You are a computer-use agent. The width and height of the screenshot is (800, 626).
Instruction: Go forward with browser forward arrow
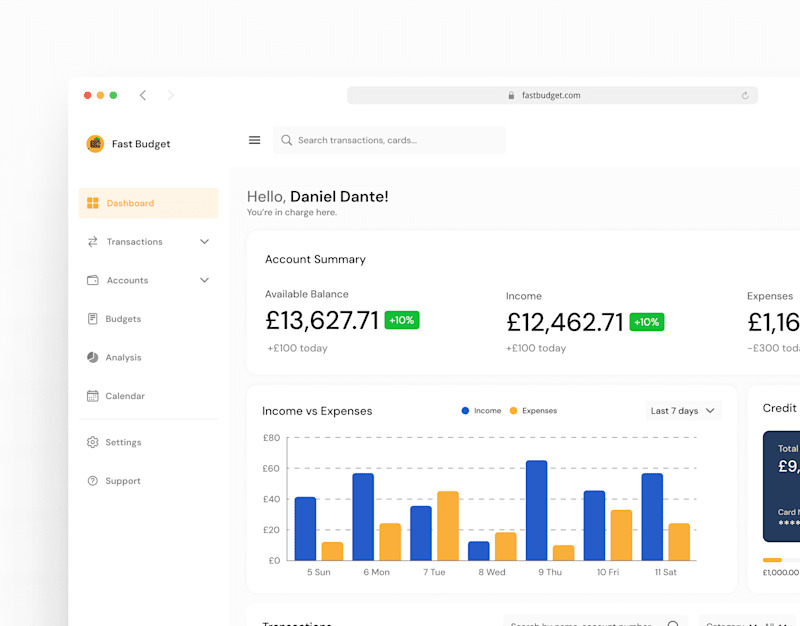coord(171,95)
